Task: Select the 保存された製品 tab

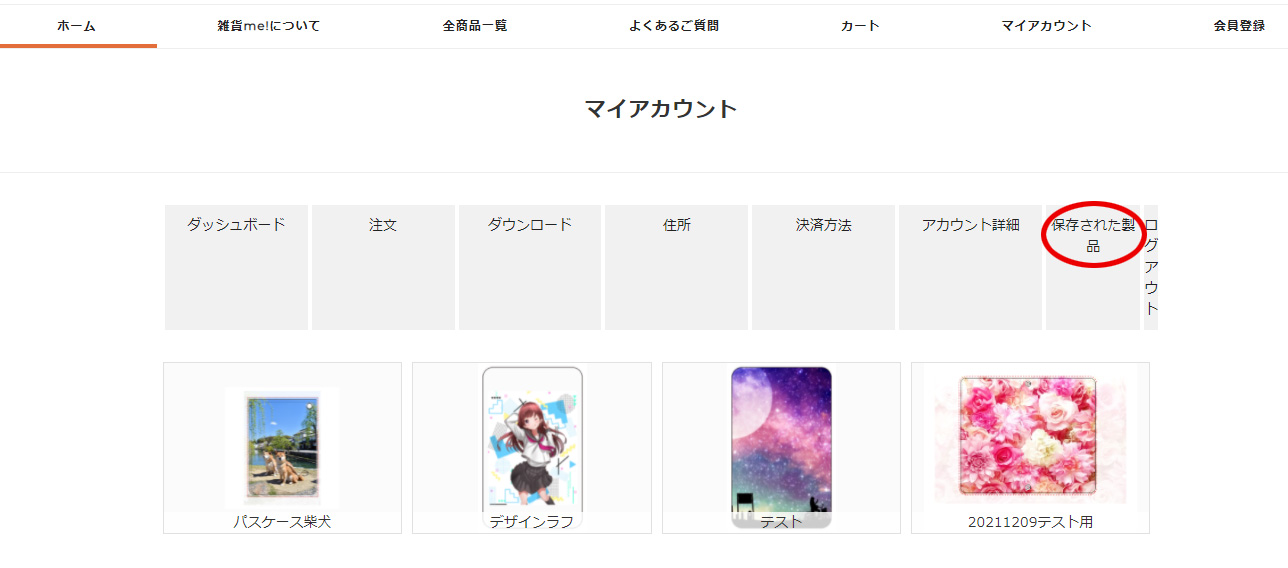Action: click(1093, 267)
